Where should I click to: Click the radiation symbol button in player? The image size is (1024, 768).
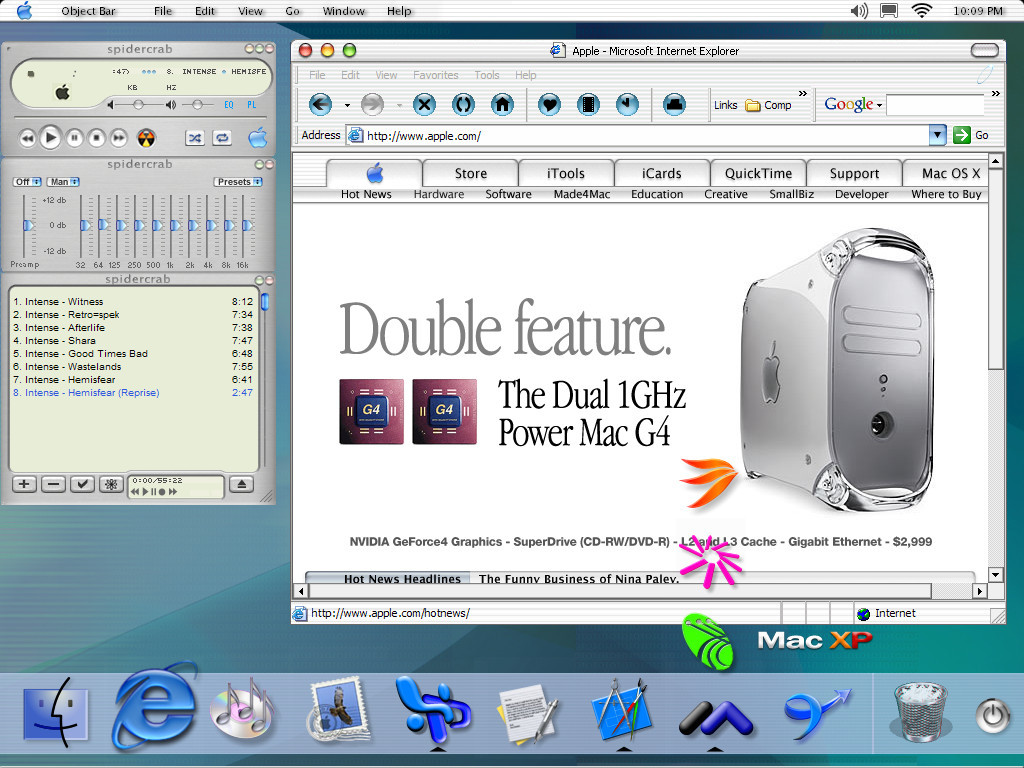click(146, 138)
